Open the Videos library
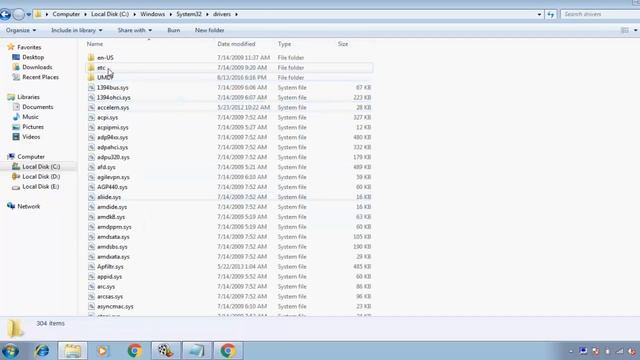 (31, 137)
